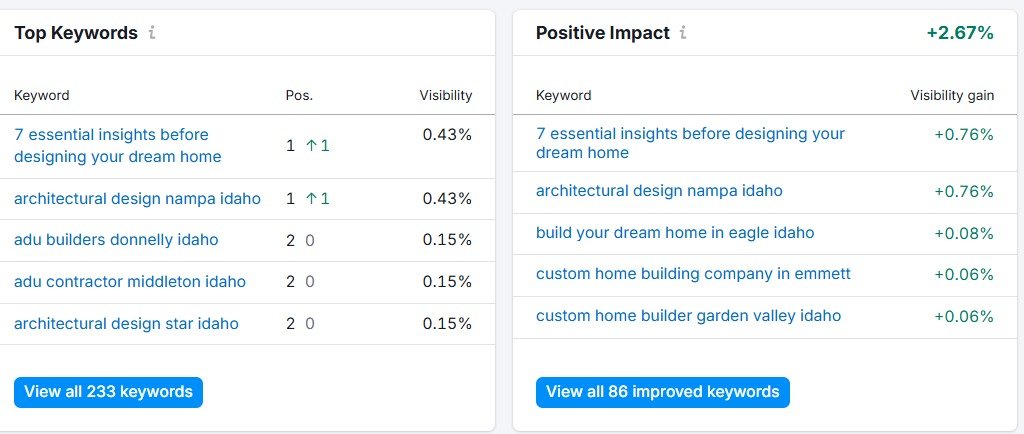The height and width of the screenshot is (434, 1024).
Task: Open View all 86 improved keywords button
Action: (x=663, y=392)
